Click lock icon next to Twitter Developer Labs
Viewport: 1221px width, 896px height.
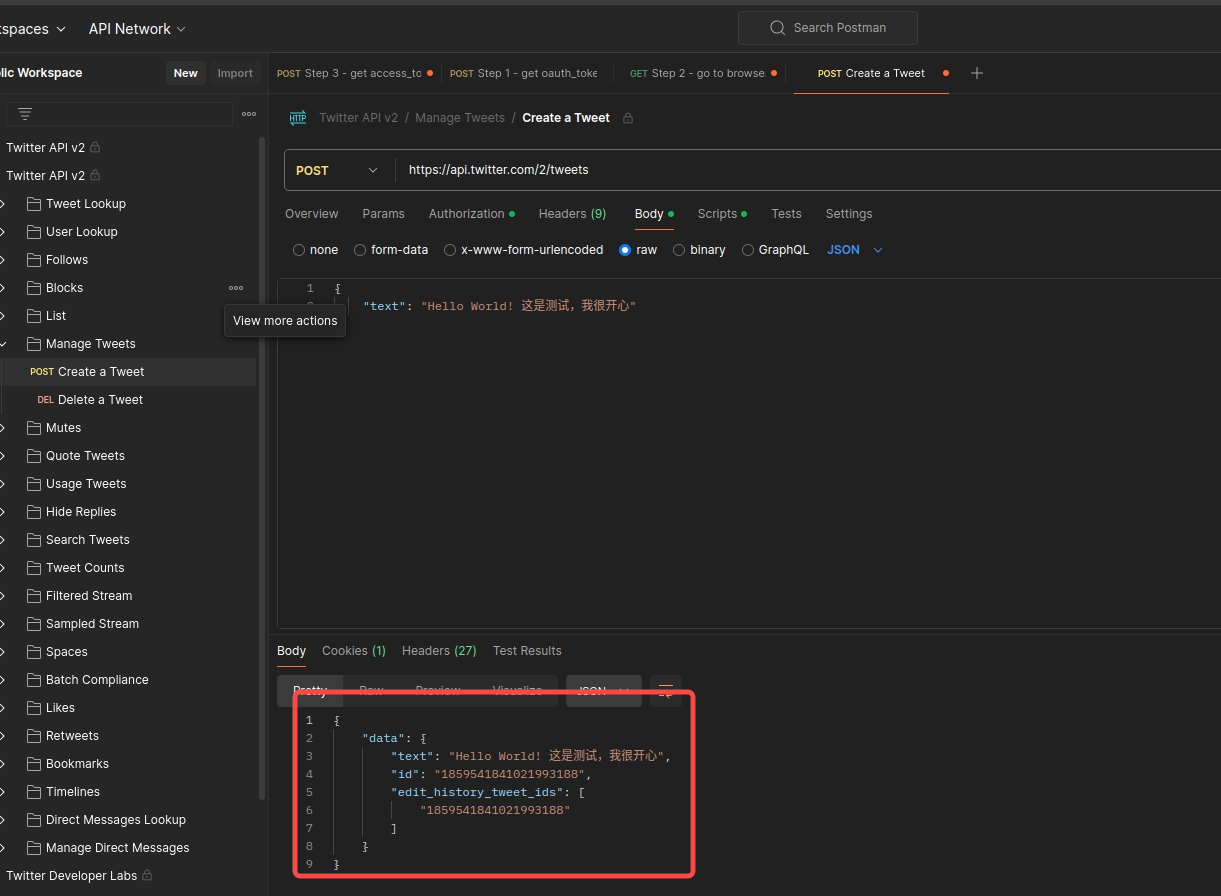147,875
